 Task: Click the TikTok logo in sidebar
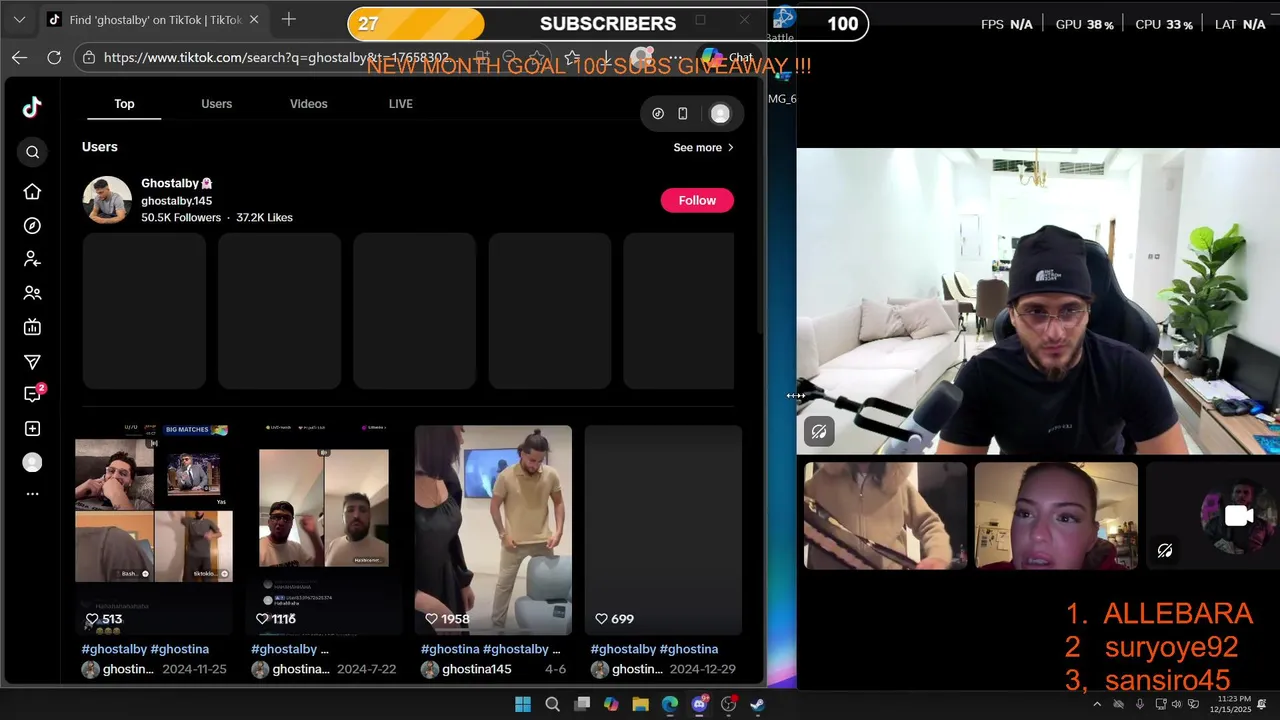pos(32,107)
